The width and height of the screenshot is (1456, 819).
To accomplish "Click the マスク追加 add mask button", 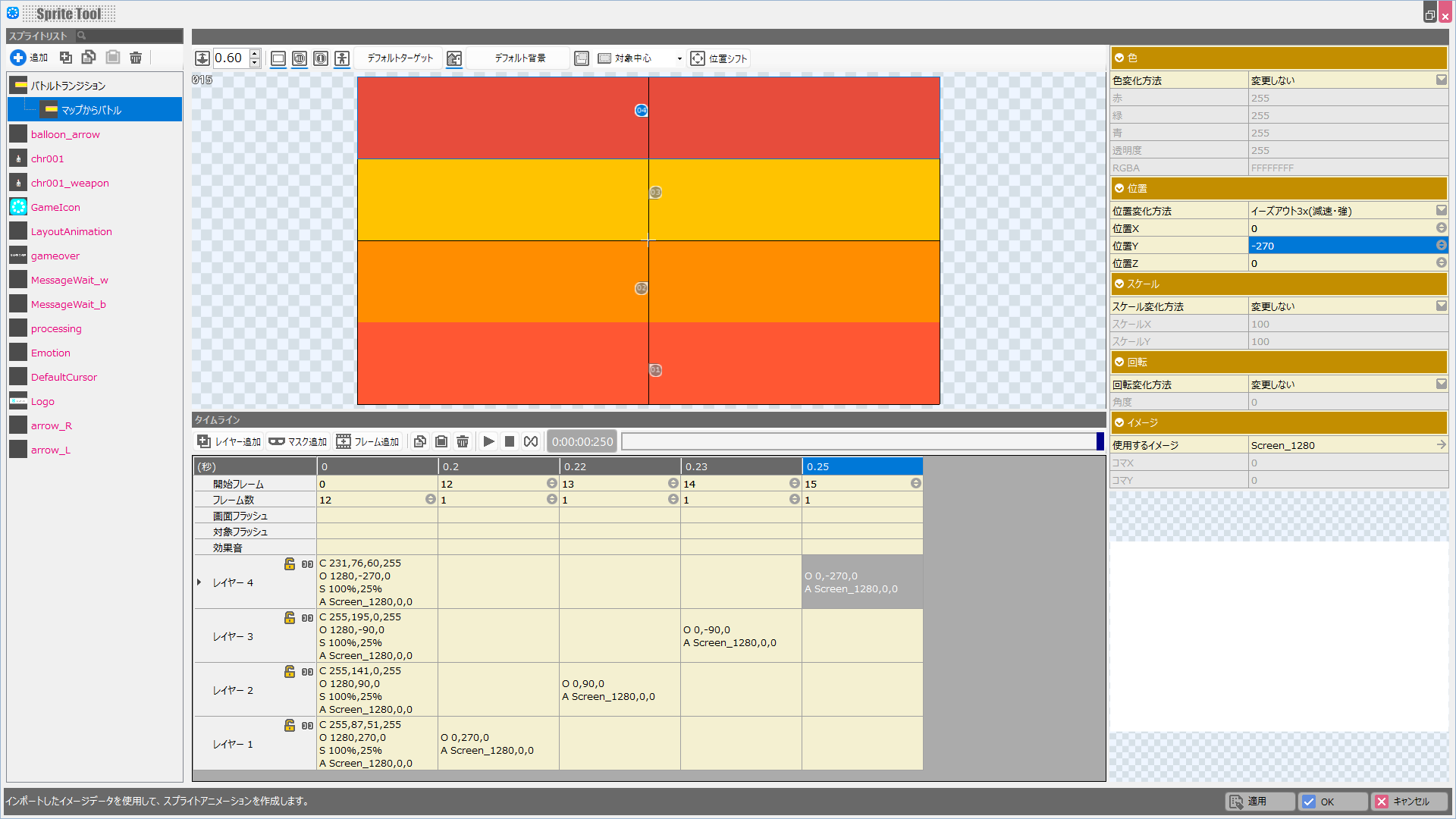I will pos(298,441).
